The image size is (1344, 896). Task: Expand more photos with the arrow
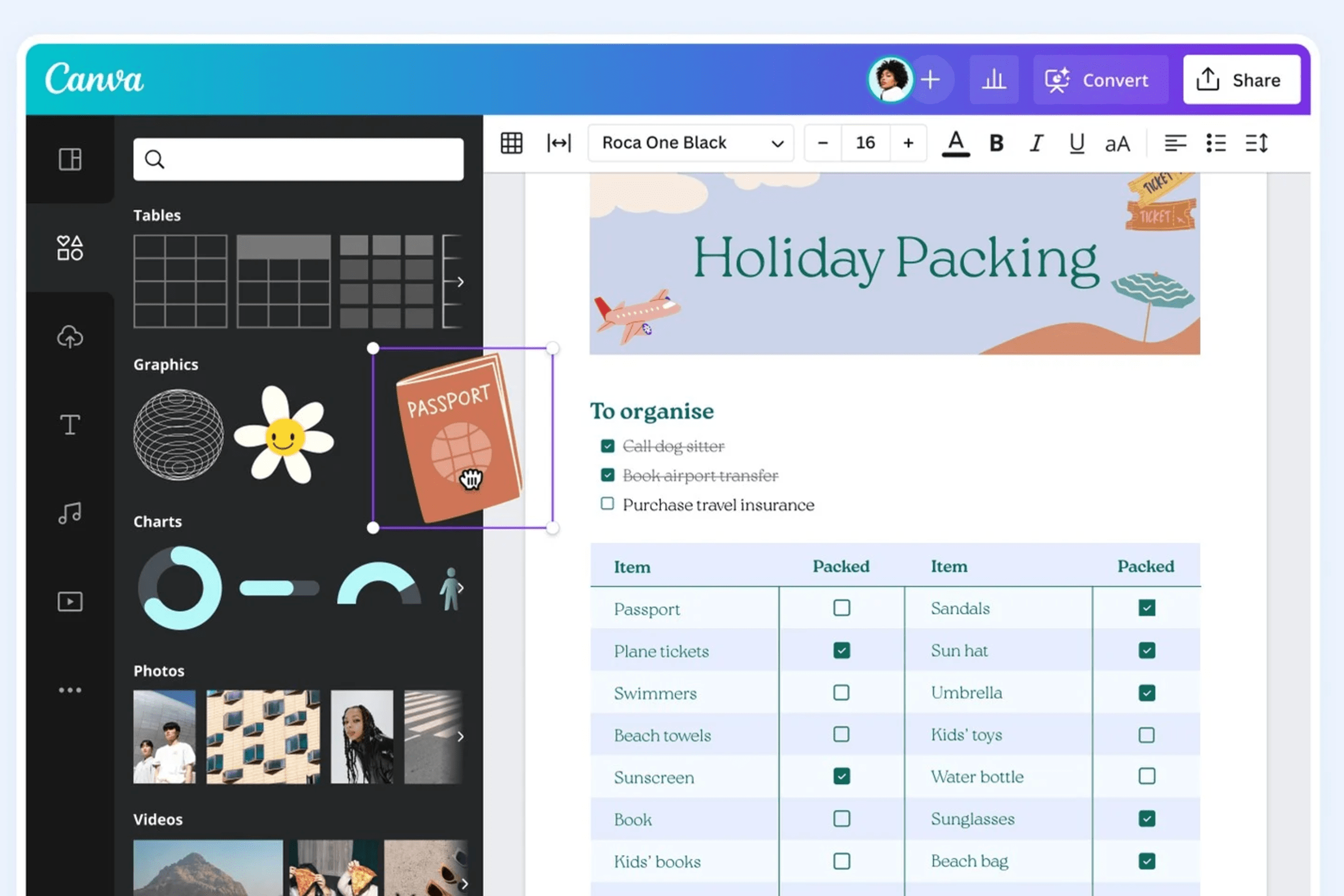tap(460, 736)
